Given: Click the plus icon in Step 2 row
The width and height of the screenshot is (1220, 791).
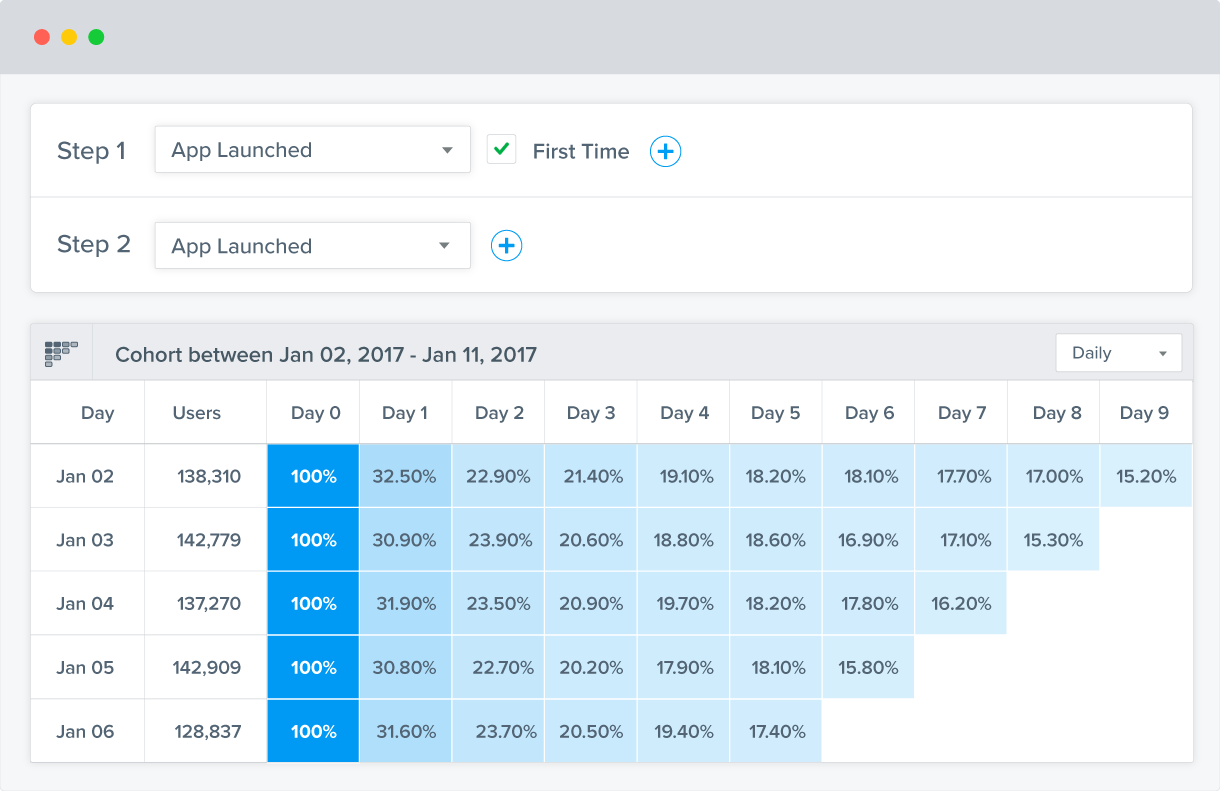Looking at the screenshot, I should tap(506, 246).
